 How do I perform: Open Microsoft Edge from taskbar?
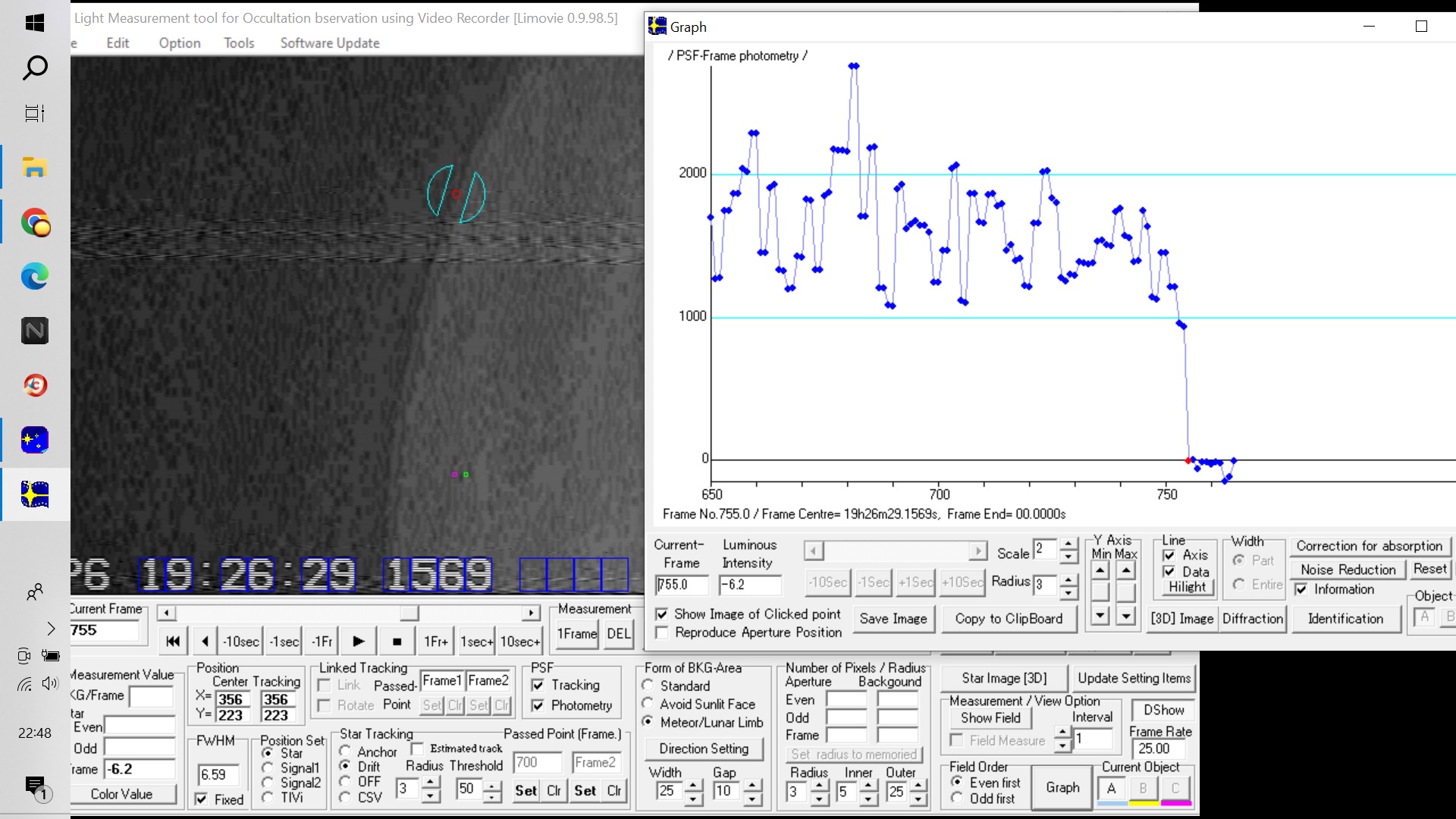tap(35, 277)
